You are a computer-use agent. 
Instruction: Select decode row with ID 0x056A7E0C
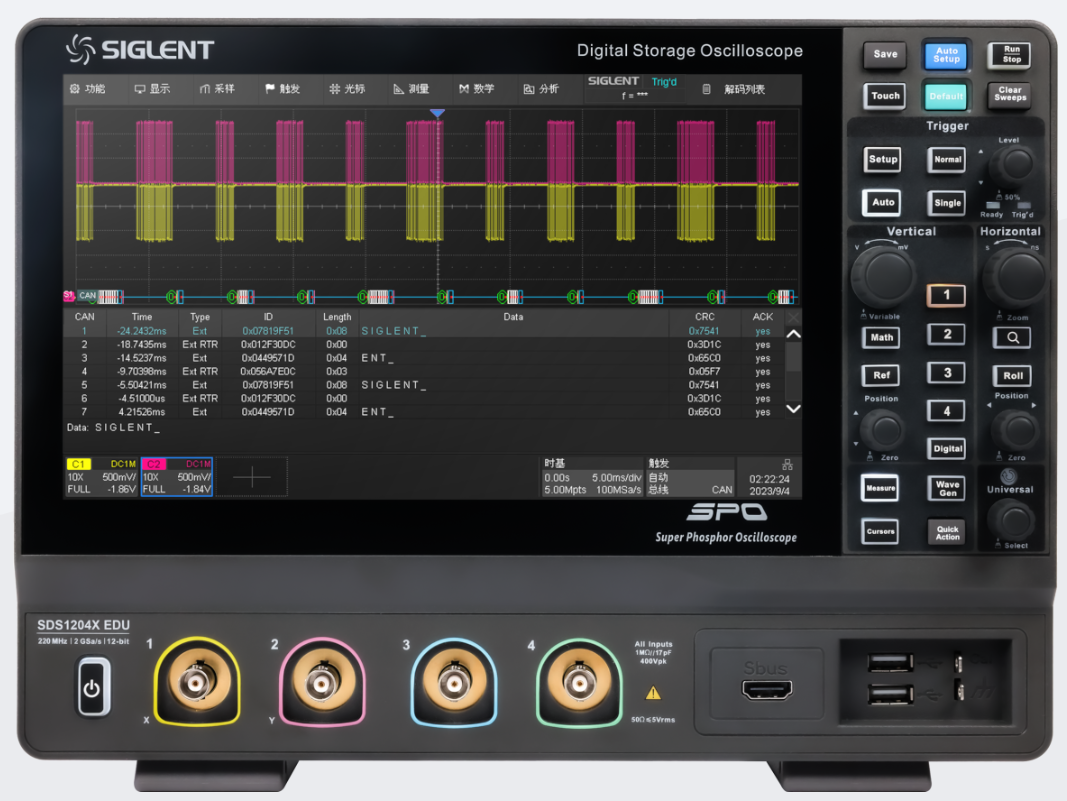click(425, 372)
